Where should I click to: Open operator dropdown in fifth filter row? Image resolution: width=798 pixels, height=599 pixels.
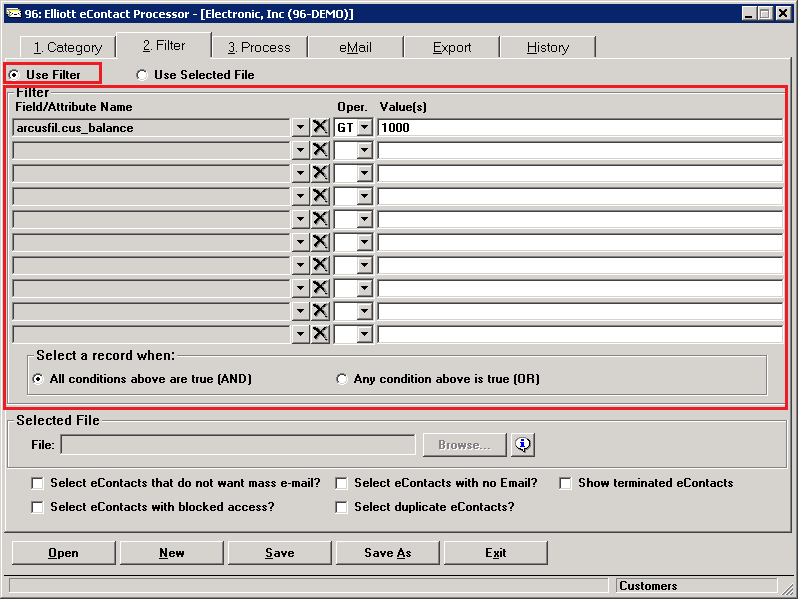click(365, 219)
